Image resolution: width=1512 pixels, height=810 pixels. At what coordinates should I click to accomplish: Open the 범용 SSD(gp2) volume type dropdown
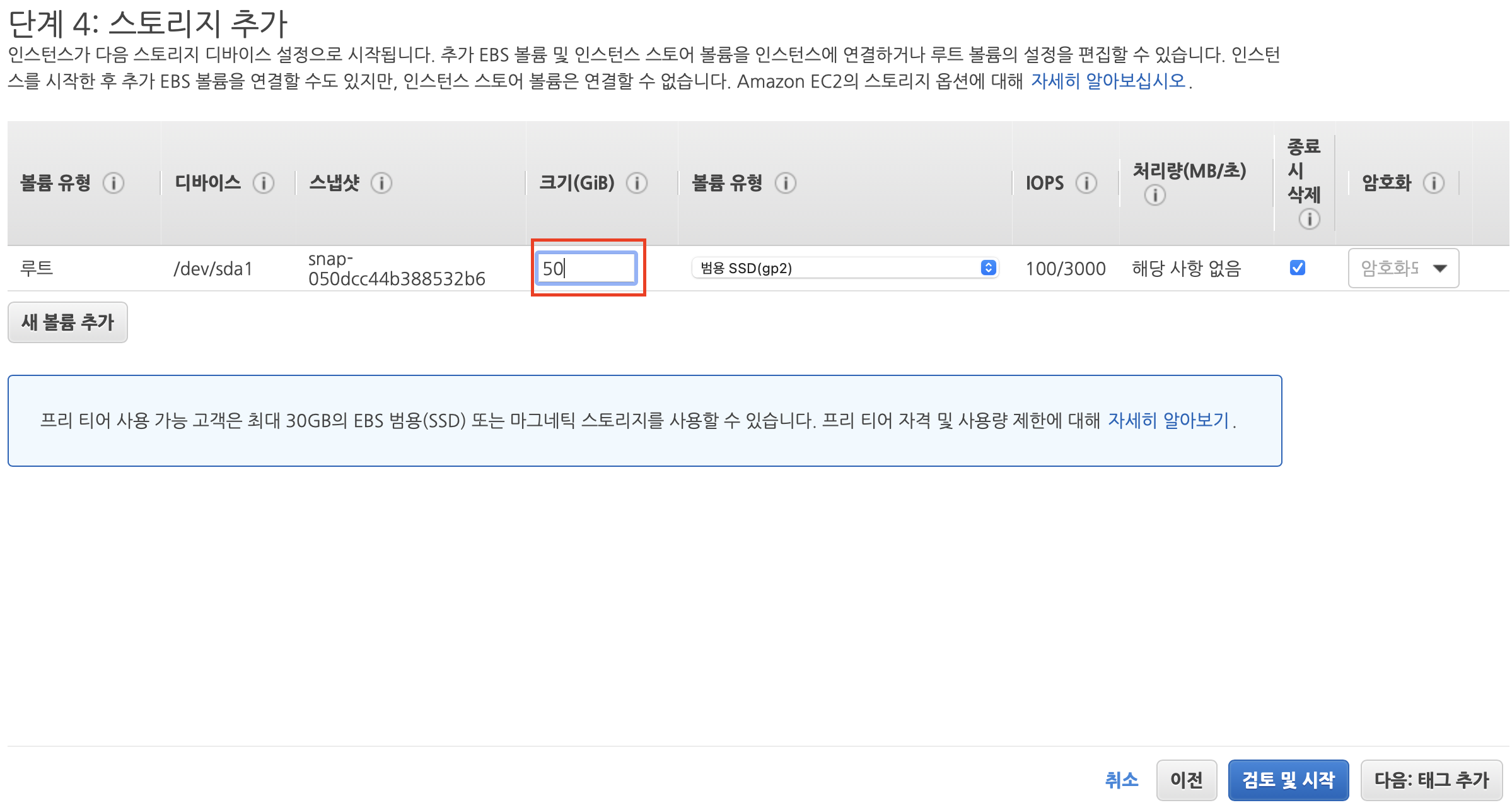pos(844,268)
